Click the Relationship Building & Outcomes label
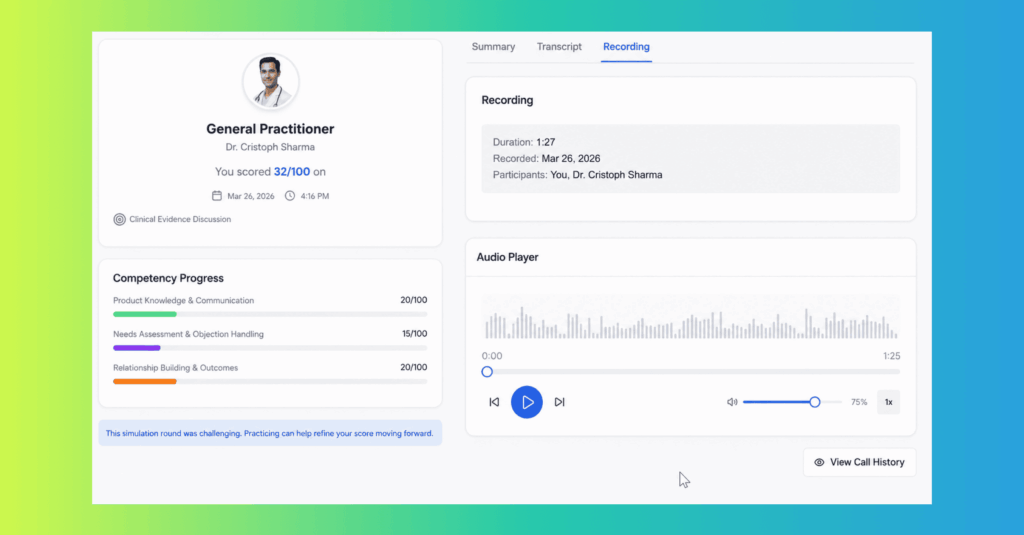This screenshot has height=535, width=1024. (176, 368)
